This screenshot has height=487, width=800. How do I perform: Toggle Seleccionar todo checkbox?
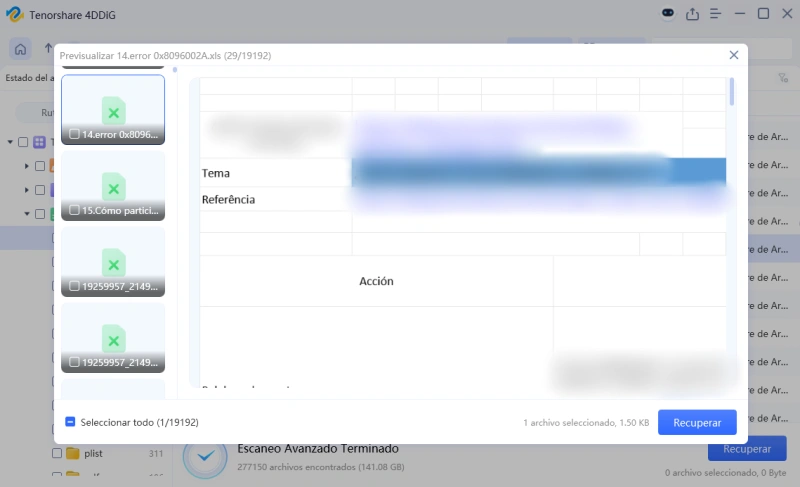point(70,422)
